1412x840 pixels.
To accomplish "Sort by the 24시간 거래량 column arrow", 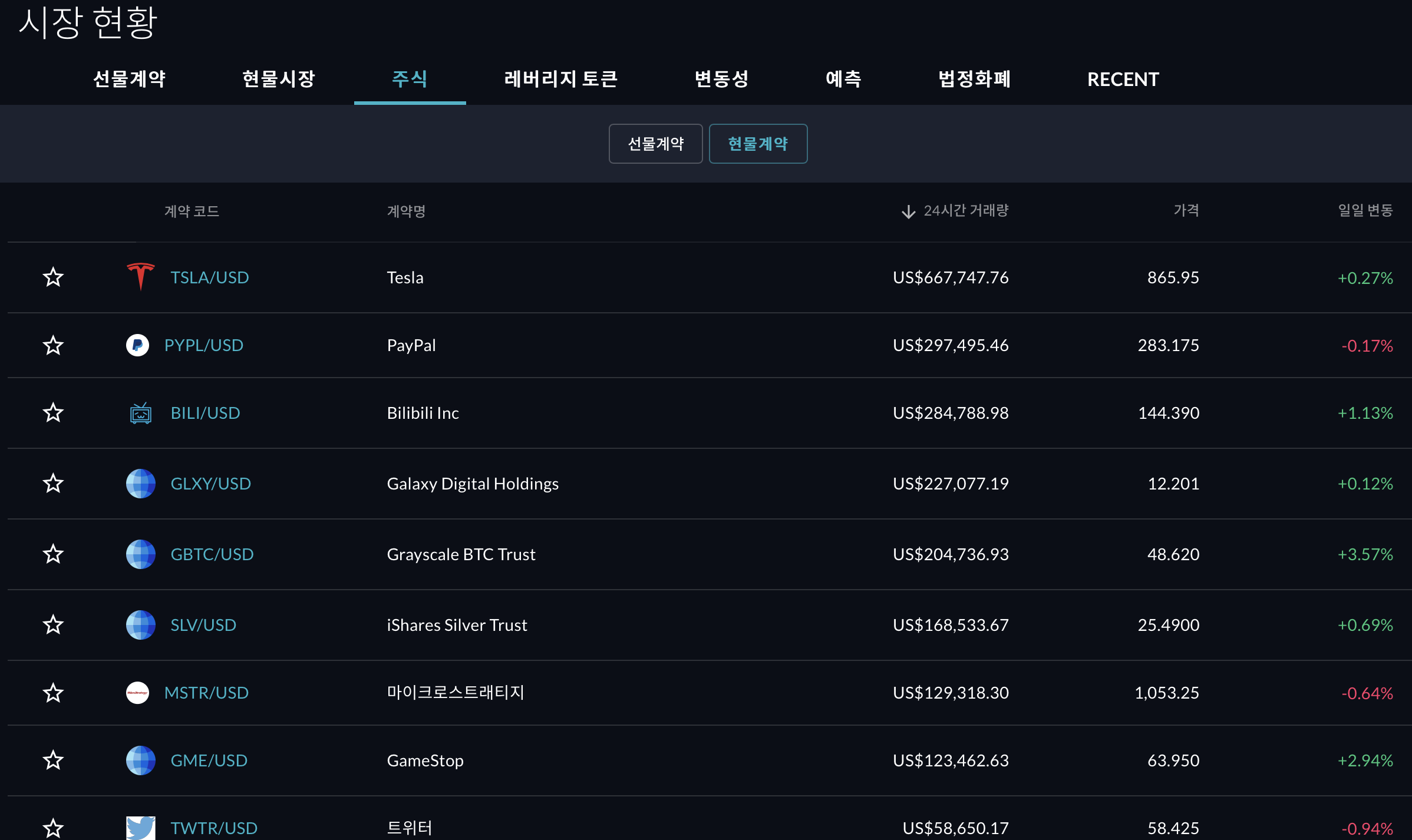I will (x=908, y=211).
